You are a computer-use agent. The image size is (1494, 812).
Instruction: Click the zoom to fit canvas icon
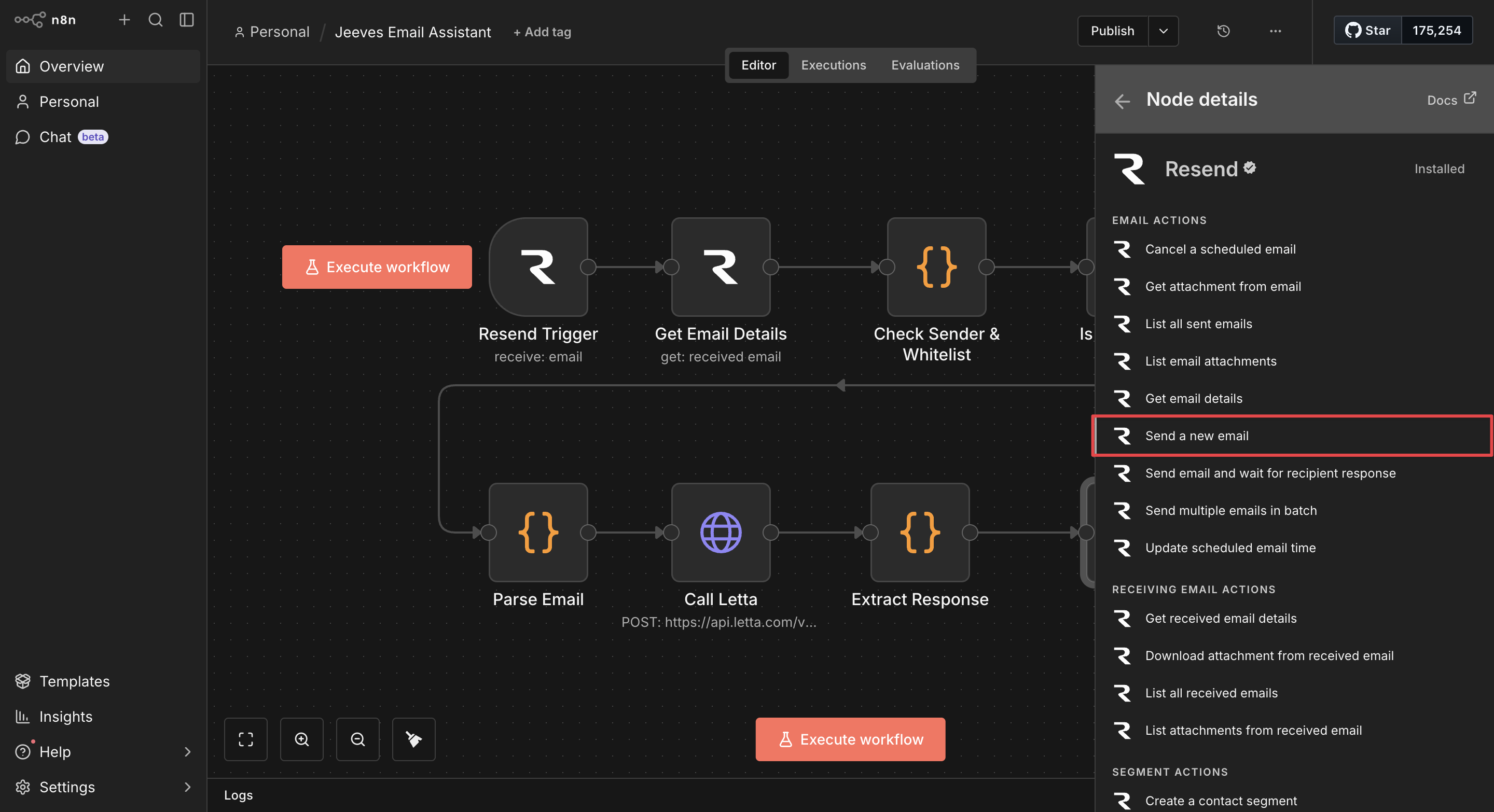[x=246, y=739]
